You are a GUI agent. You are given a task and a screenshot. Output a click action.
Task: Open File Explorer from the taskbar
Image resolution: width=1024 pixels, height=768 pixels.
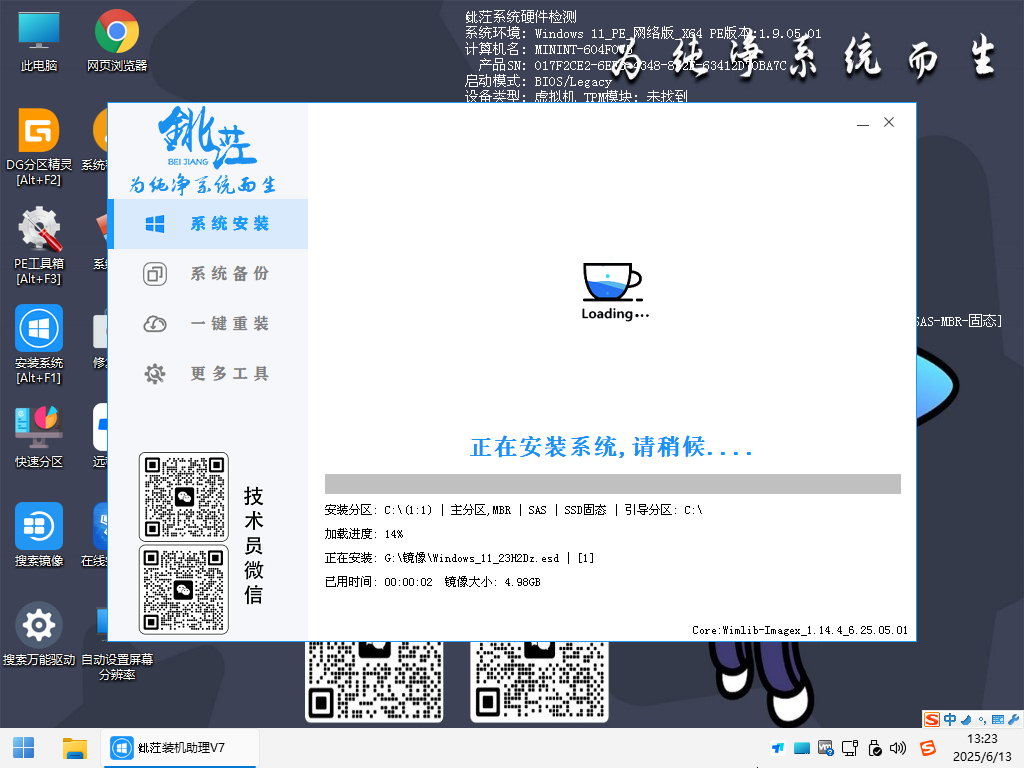tap(74, 748)
